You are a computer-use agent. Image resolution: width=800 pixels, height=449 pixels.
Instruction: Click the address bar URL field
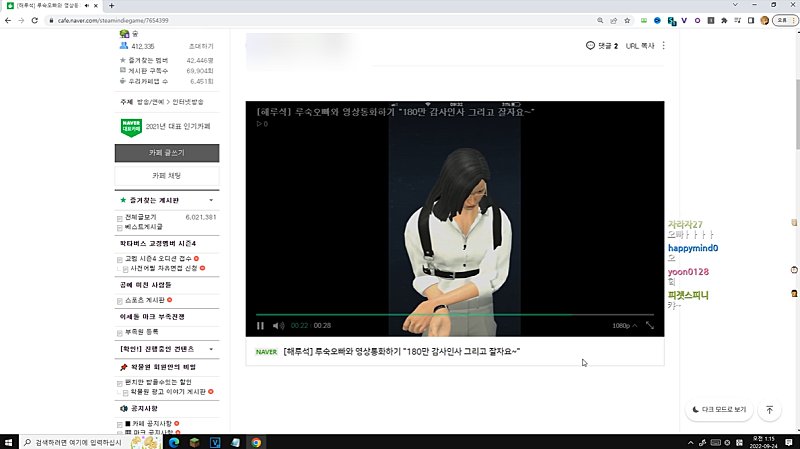coord(321,20)
